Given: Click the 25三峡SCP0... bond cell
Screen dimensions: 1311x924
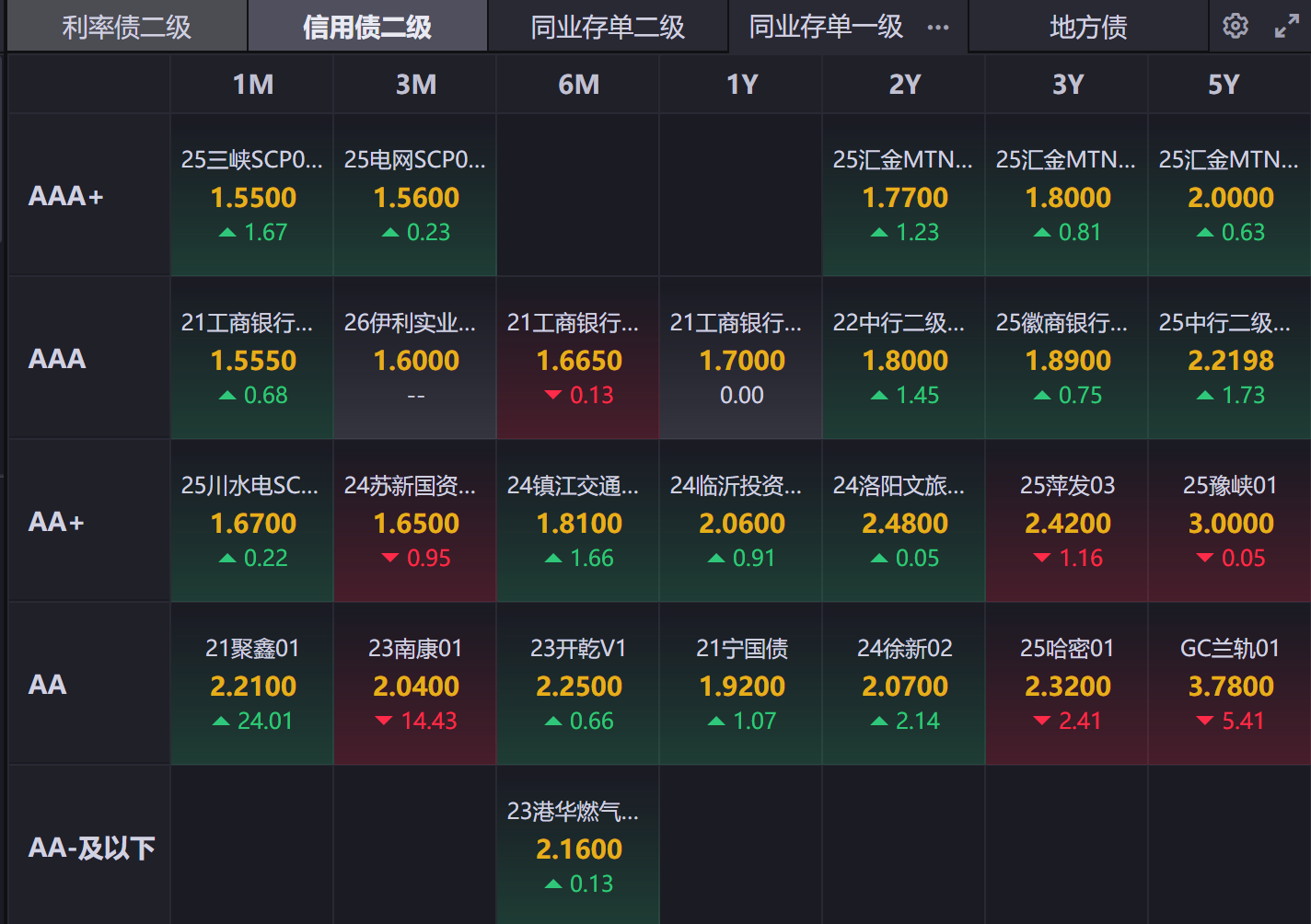Looking at the screenshot, I should tap(252, 195).
